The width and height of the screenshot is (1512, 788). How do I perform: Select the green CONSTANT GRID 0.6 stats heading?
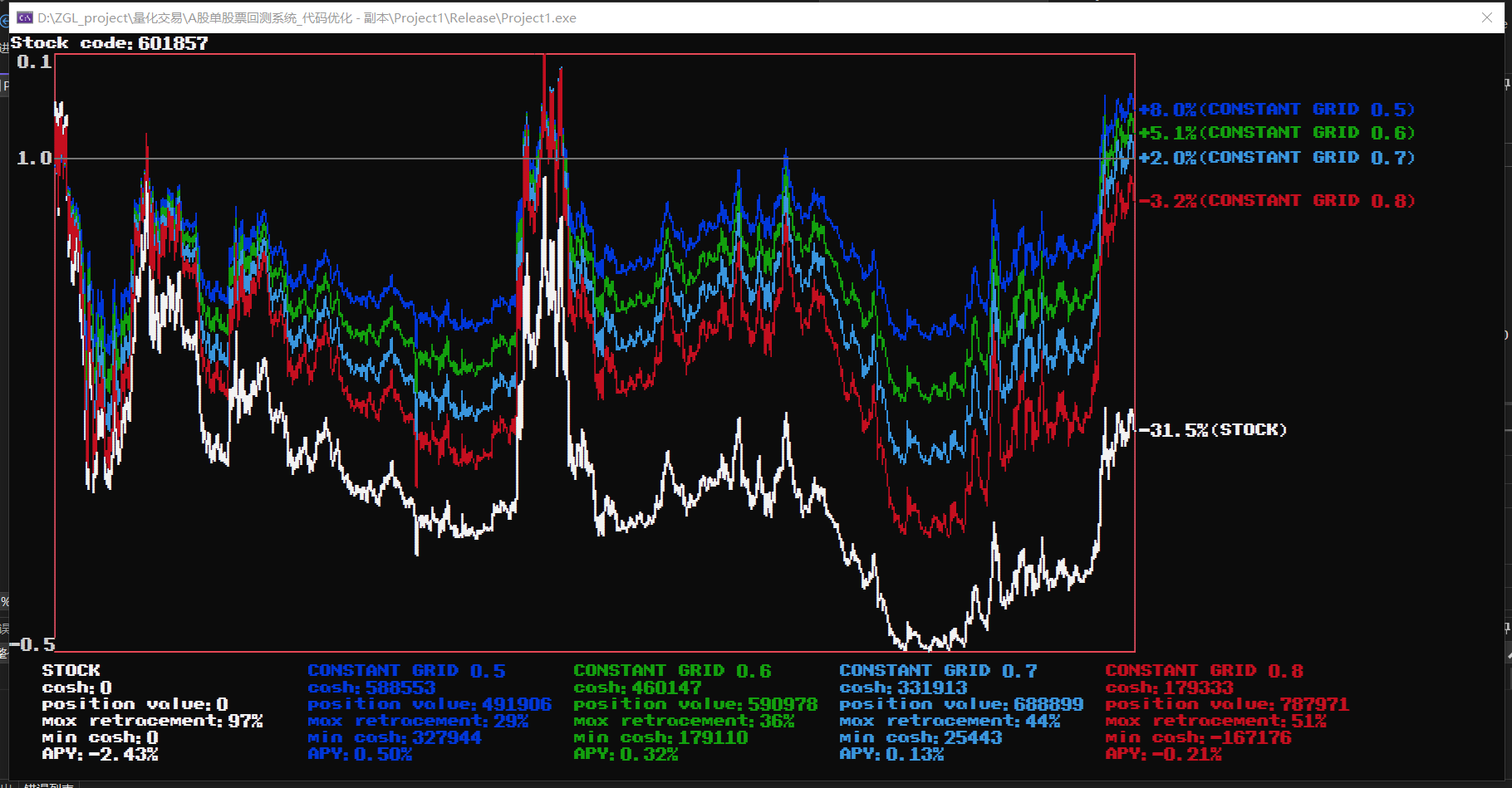[x=672, y=670]
